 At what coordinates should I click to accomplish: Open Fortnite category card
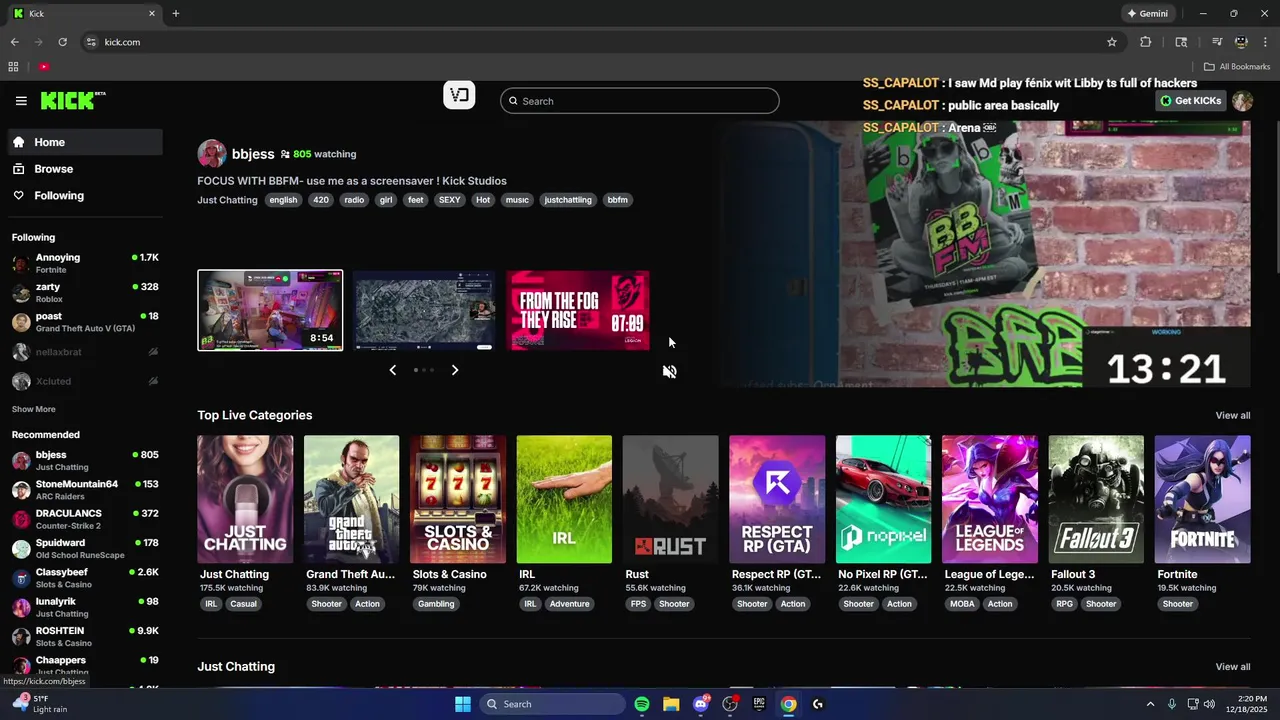click(x=1202, y=499)
